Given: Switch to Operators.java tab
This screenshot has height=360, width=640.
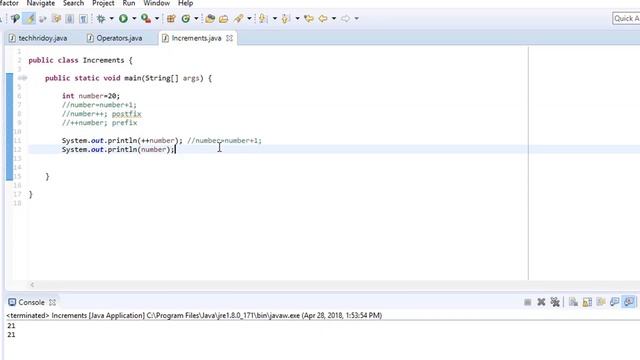Looking at the screenshot, I should pyautogui.click(x=115, y=38).
